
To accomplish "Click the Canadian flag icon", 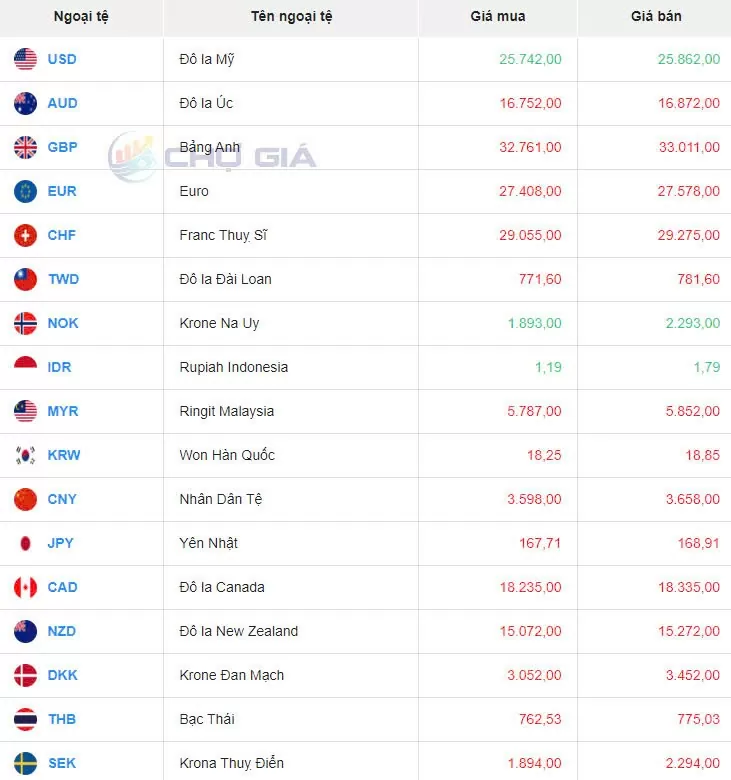I will pos(25,587).
